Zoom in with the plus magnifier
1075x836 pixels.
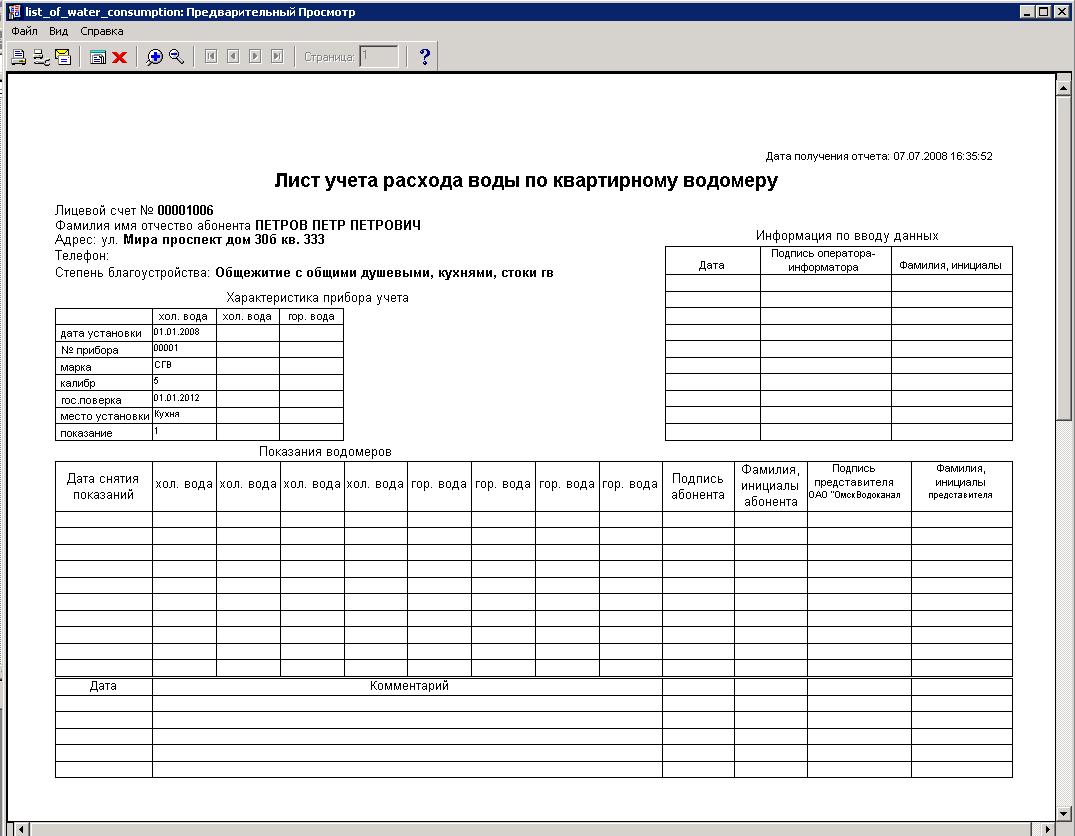coord(154,57)
